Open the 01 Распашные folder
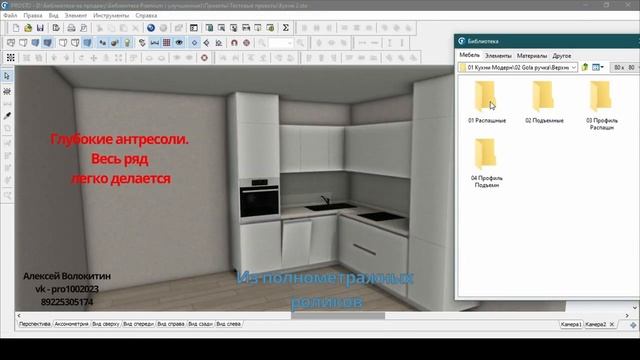The width and height of the screenshot is (640, 360). [487, 102]
